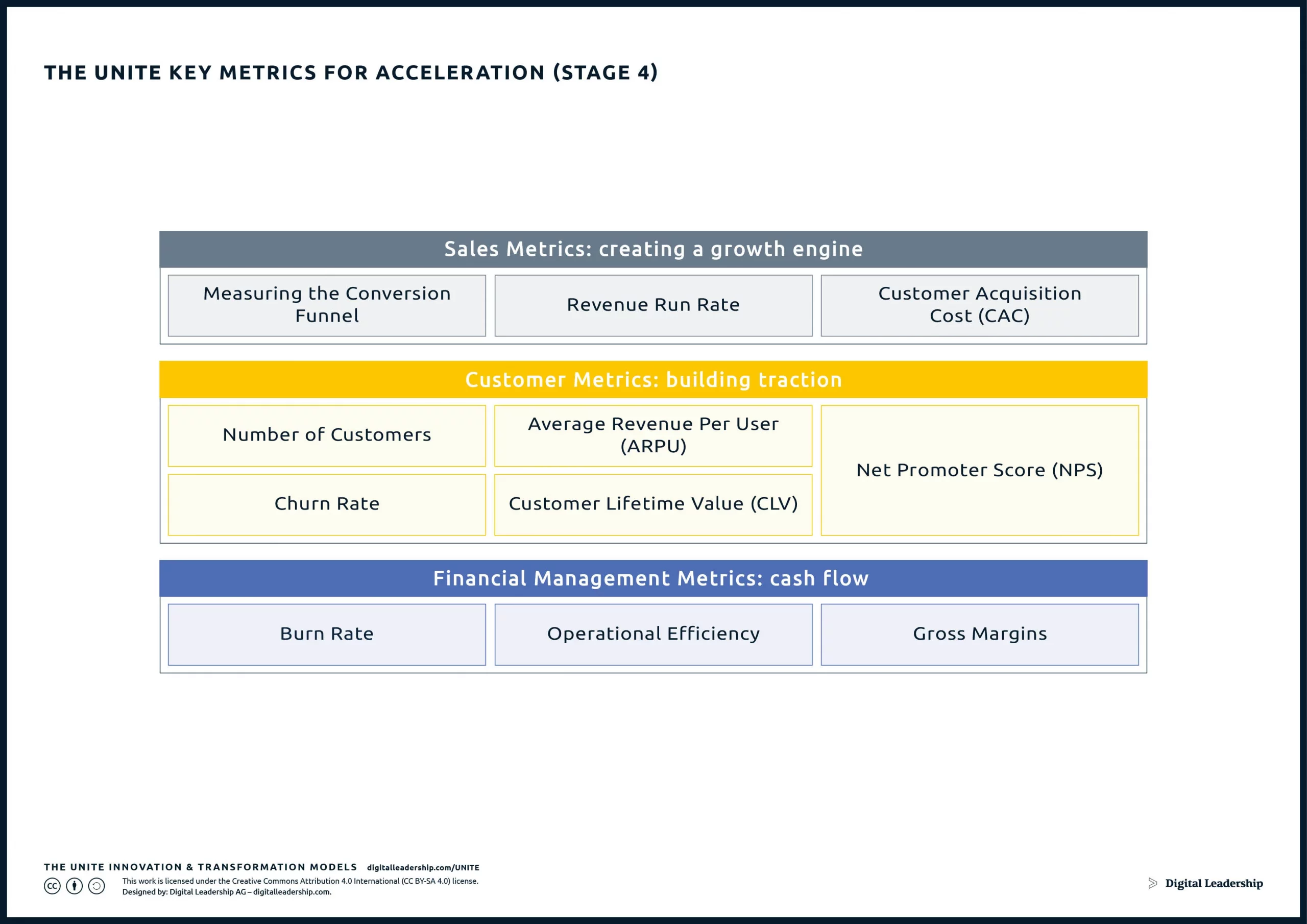The width and height of the screenshot is (1307, 924).
Task: Select the Net Promoter Score (NPS) box
Action: point(980,470)
